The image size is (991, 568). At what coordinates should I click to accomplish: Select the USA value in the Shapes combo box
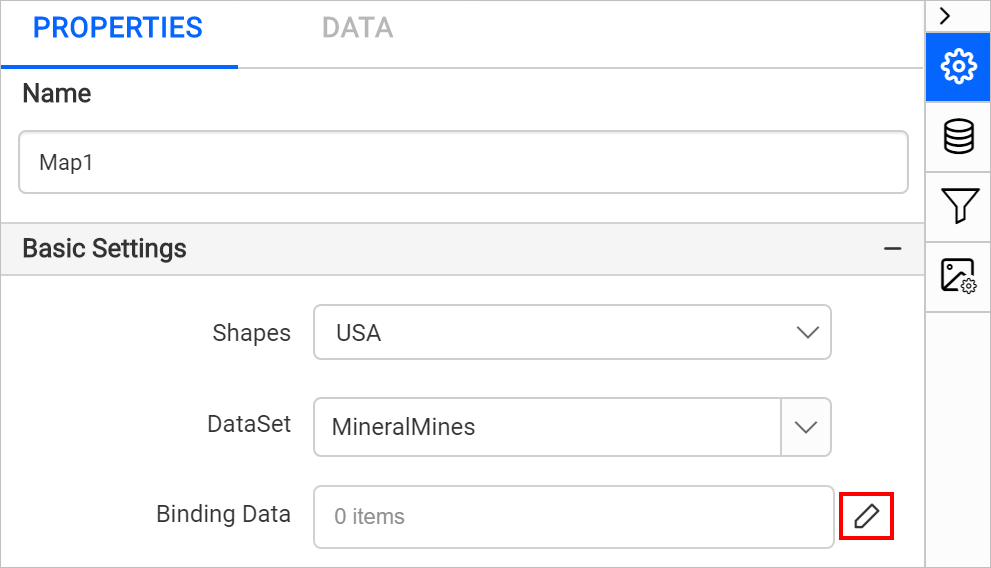click(358, 333)
